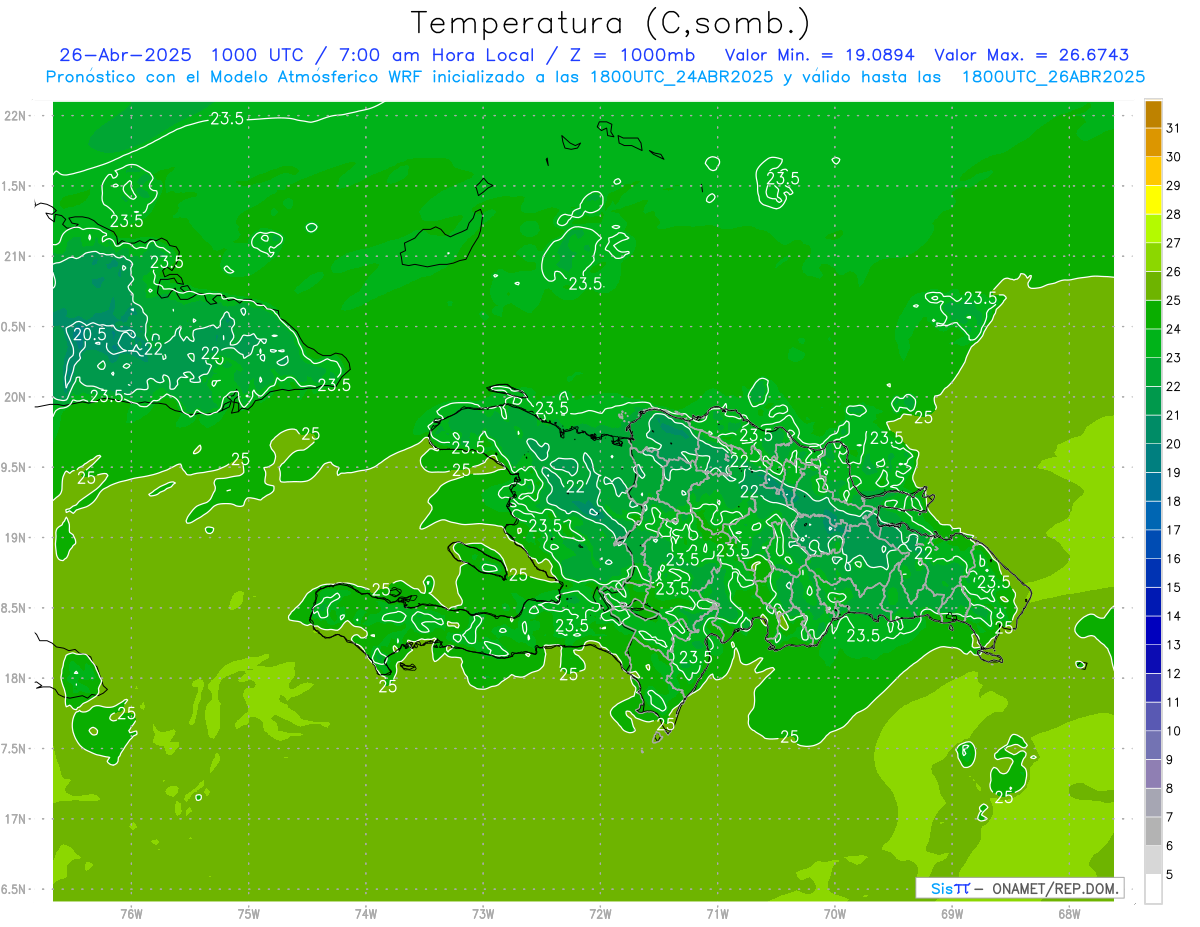Click the teal swatch between 19 and 20
The image size is (1200, 927).
(1153, 458)
